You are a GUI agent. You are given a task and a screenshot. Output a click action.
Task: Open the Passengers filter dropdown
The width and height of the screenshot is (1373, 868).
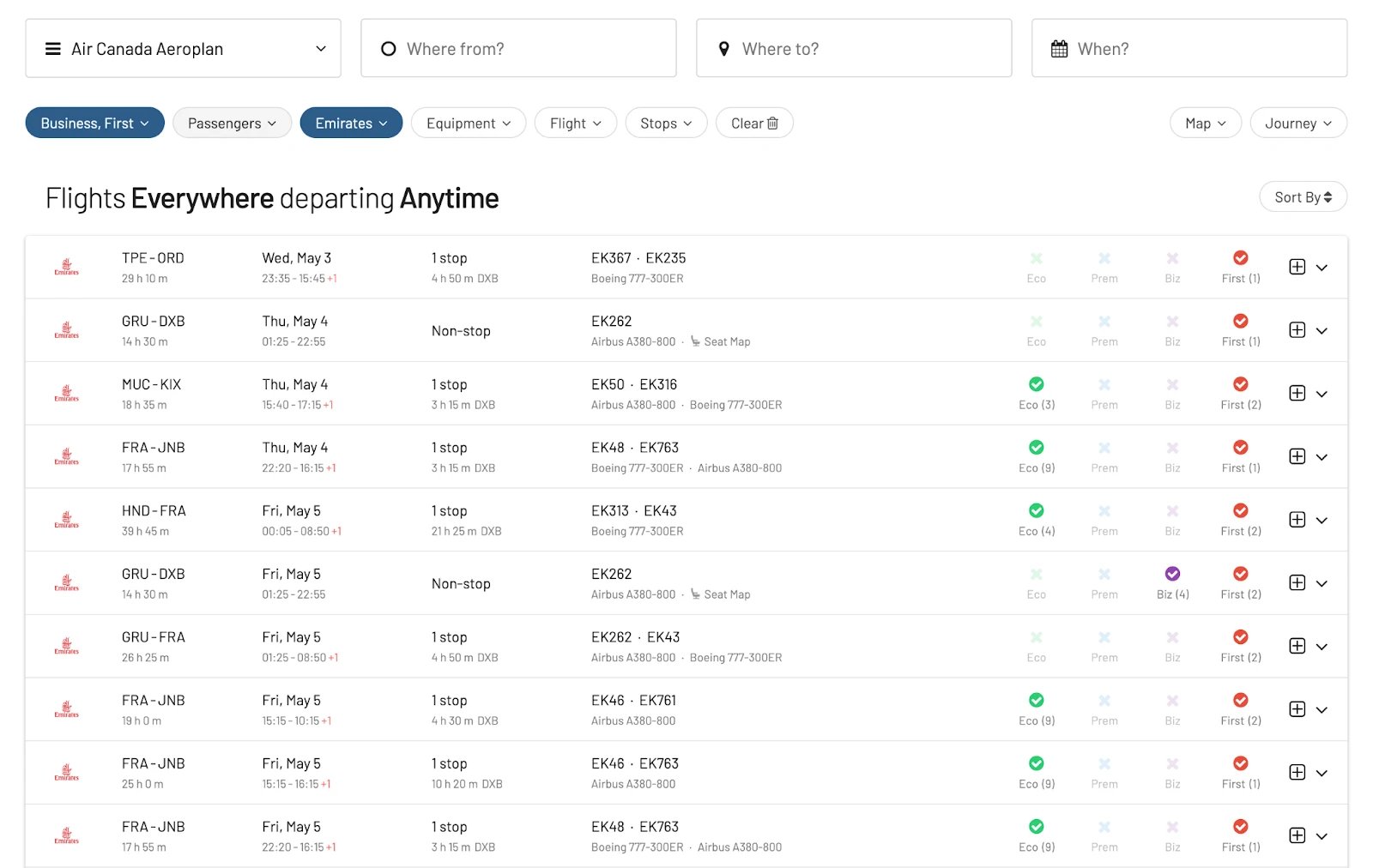click(x=232, y=123)
